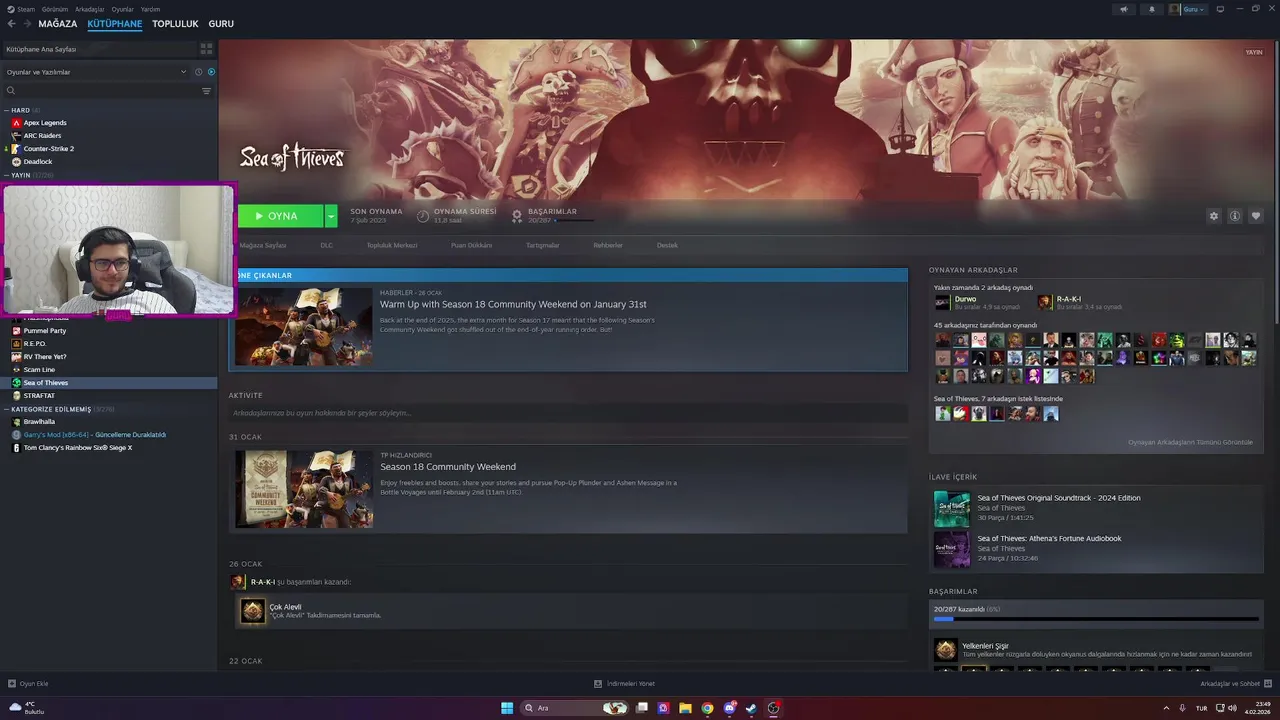Open the Yardım menu
Screen dimensions: 1280x720
click(x=150, y=9)
